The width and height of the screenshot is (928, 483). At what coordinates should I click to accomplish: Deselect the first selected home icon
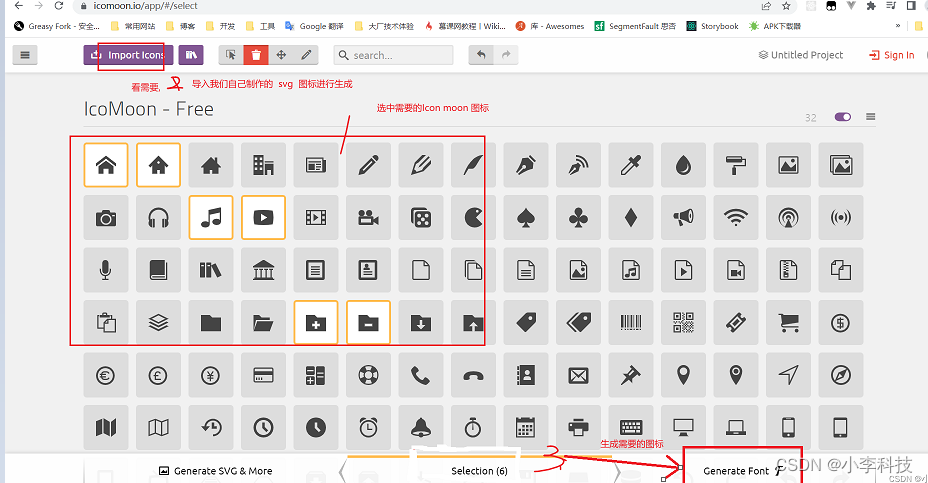(x=105, y=165)
